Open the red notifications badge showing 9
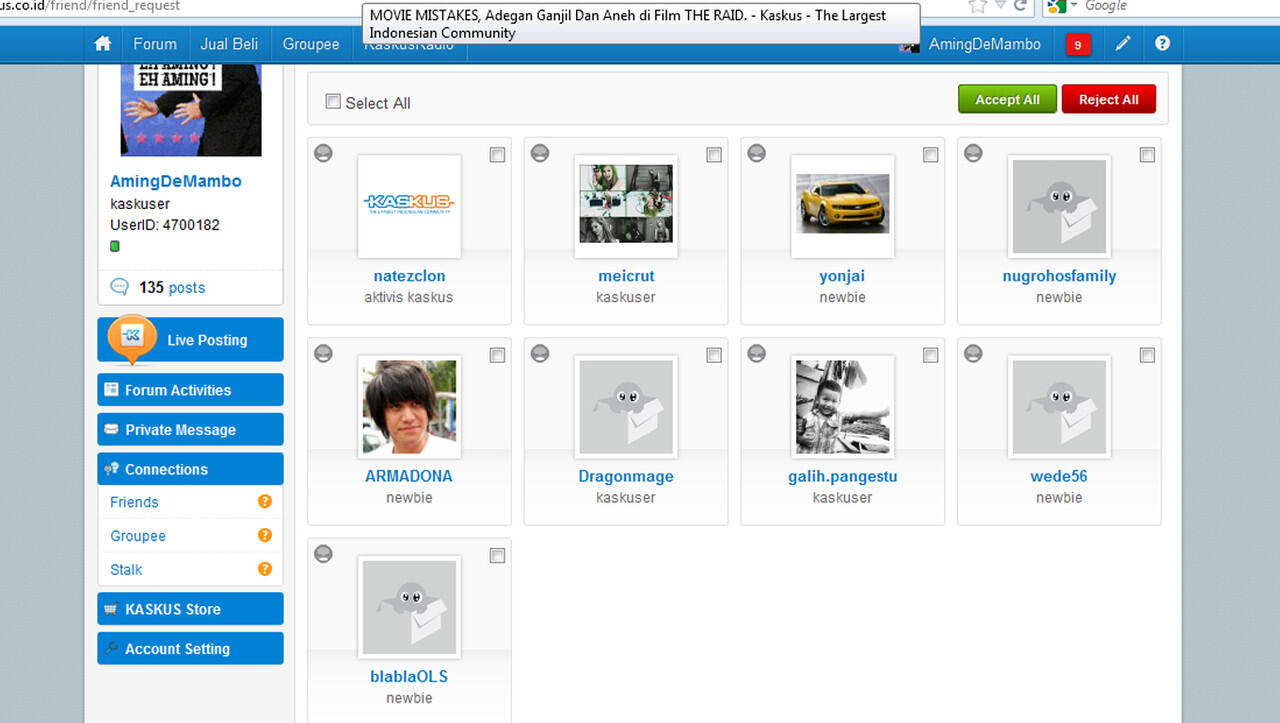The image size is (1280, 723). click(x=1078, y=44)
